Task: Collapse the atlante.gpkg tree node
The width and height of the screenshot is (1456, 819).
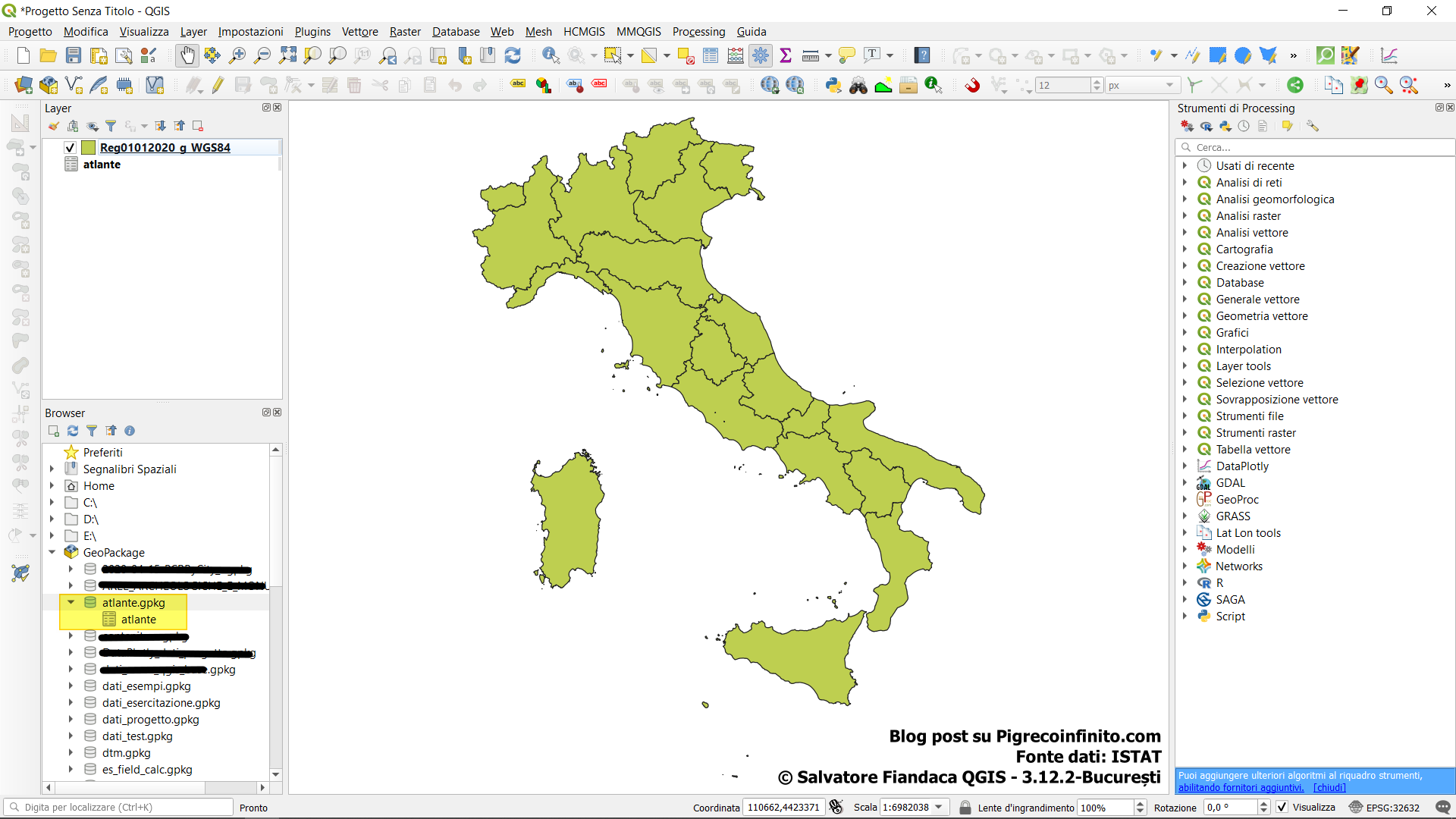Action: point(71,602)
